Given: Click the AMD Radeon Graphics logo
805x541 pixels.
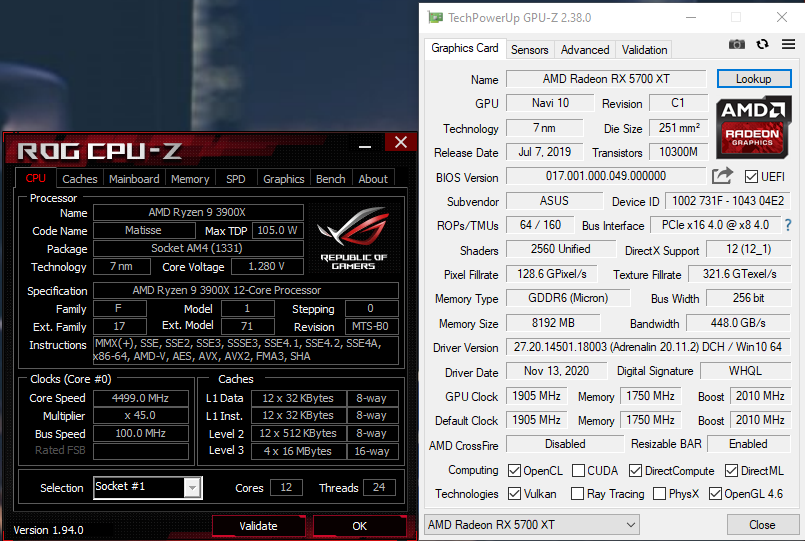Looking at the screenshot, I should point(753,126).
